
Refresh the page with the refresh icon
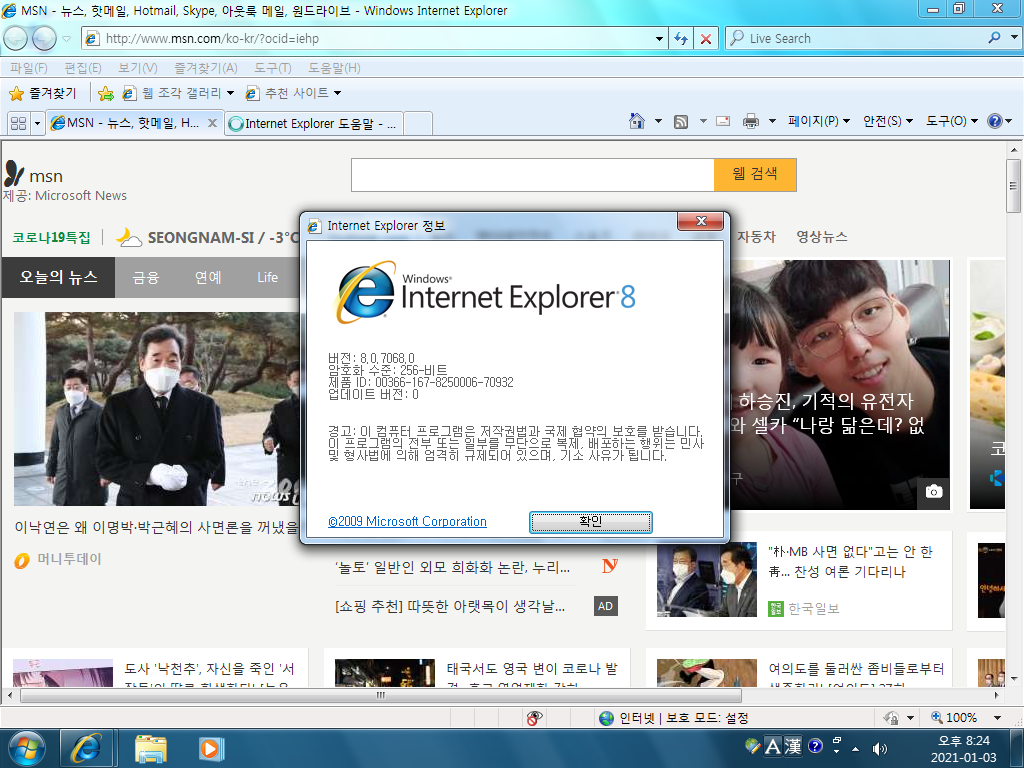681,39
